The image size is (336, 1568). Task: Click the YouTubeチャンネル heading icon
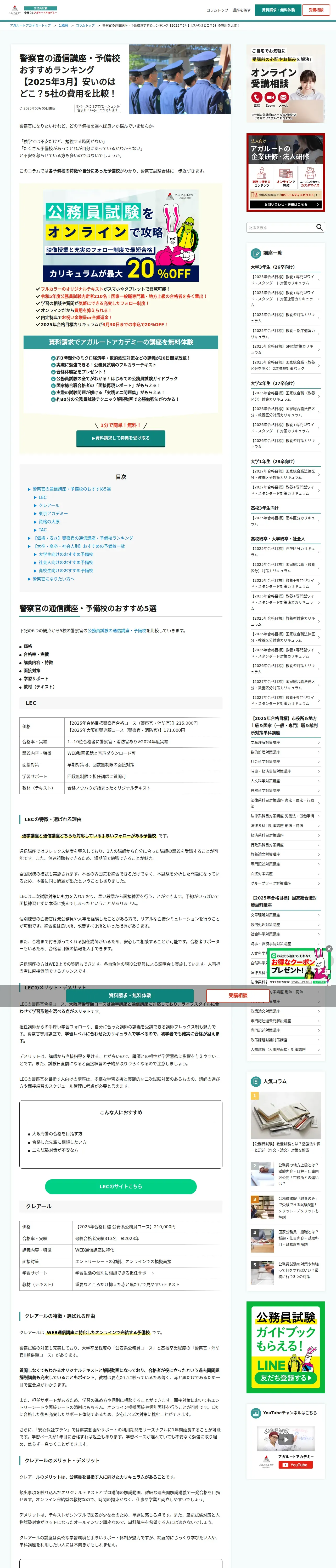tap(256, 1413)
